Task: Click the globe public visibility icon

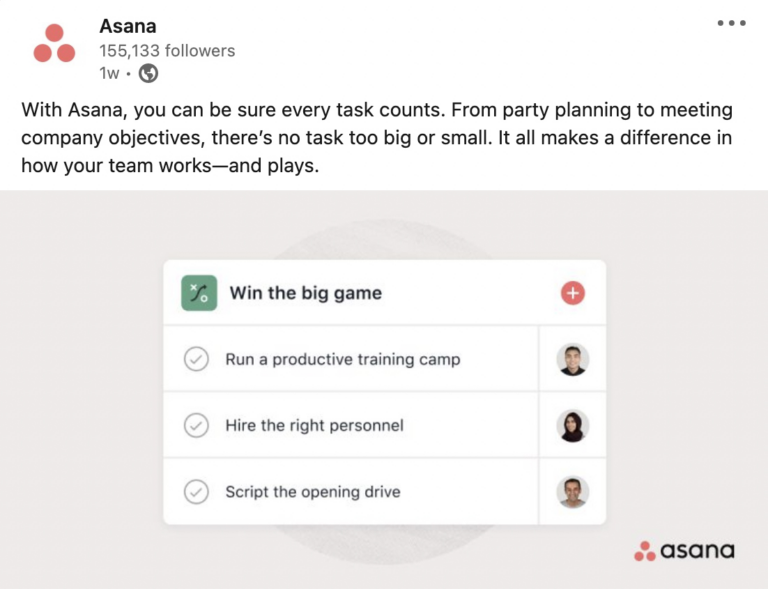Action: [148, 73]
